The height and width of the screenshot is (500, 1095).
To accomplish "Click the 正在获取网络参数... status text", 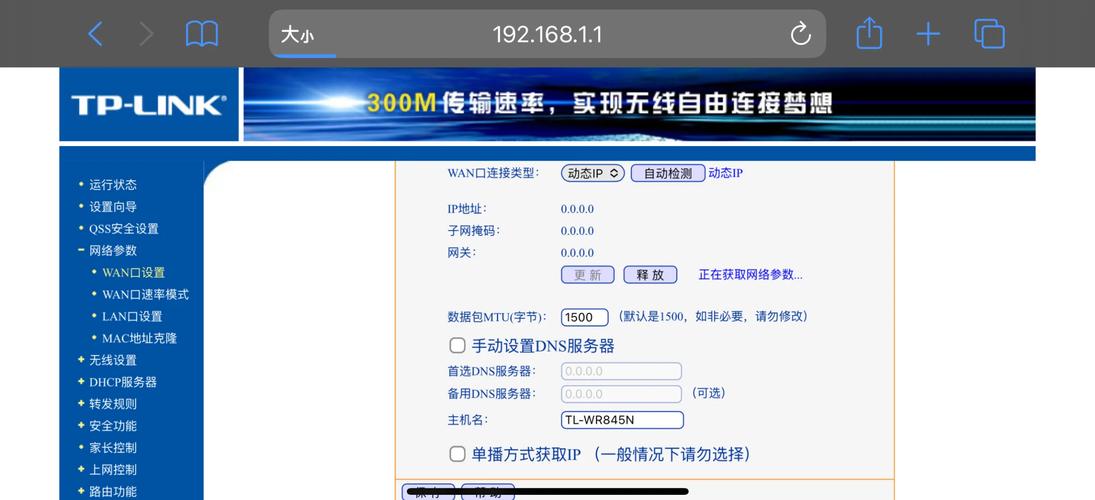I will [x=751, y=274].
